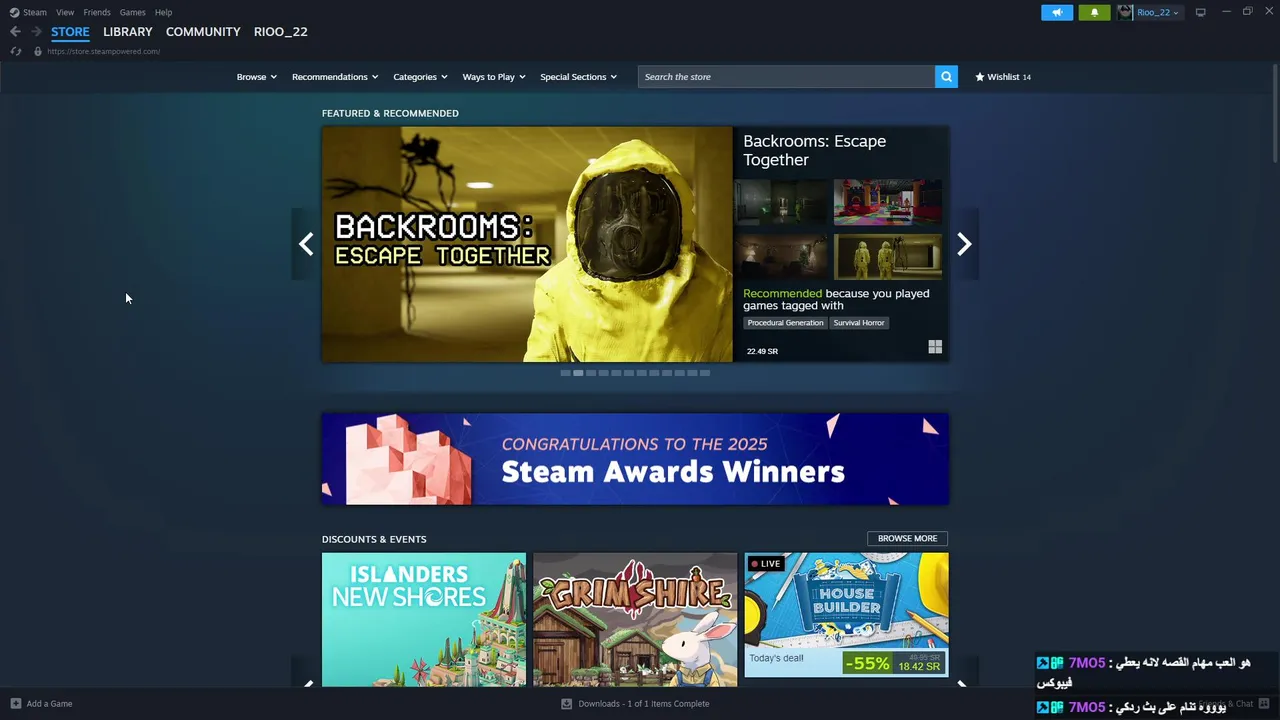Show next featured game with right arrow
Screen dimensions: 1280x720
(964, 244)
